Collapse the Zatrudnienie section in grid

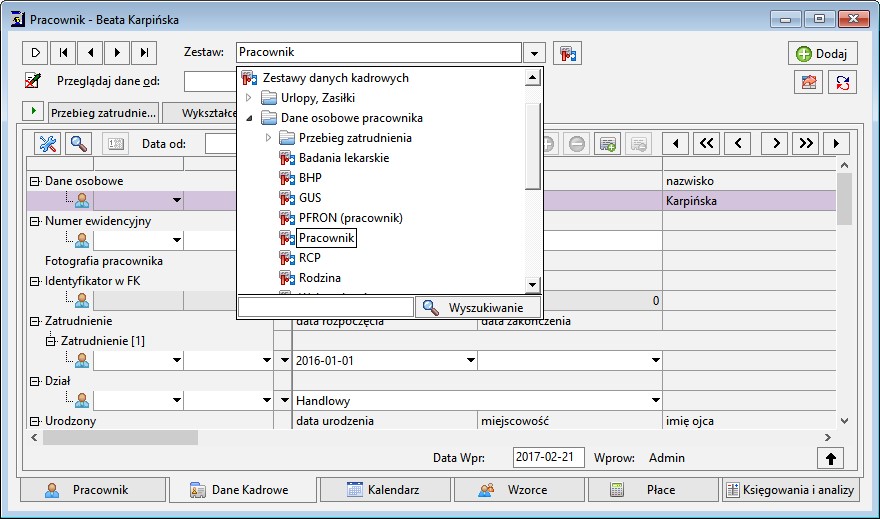[x=34, y=321]
